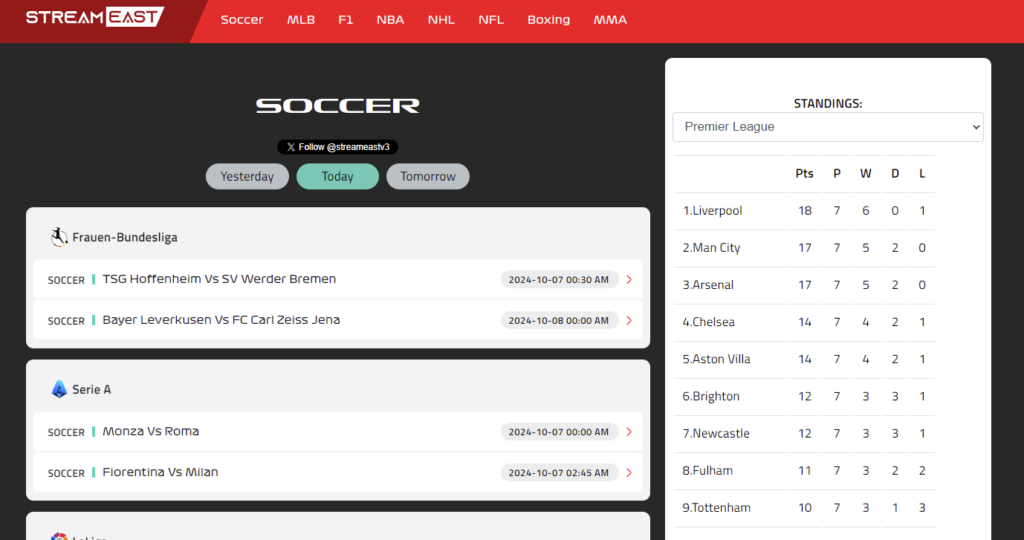Click the SOCCER heading logo

point(337,105)
